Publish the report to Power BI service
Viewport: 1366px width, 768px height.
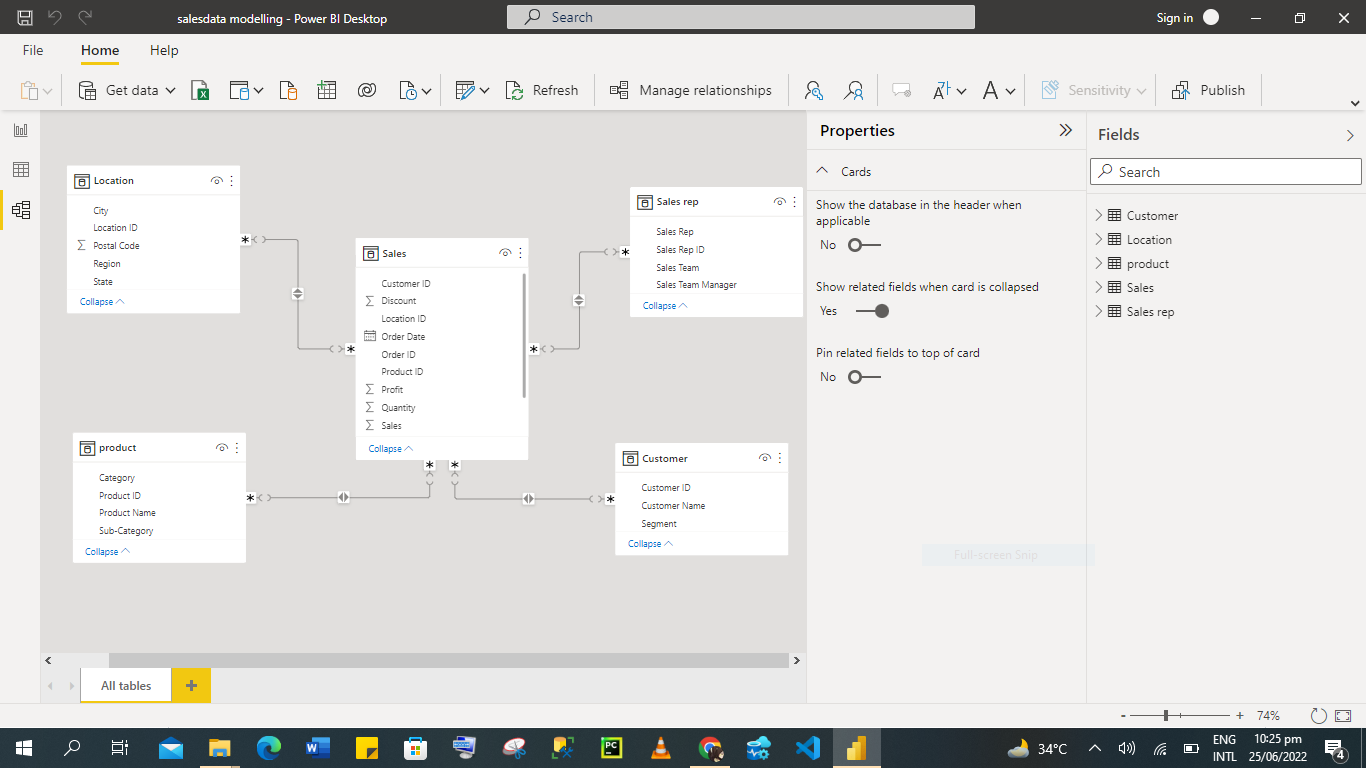[x=1209, y=90]
